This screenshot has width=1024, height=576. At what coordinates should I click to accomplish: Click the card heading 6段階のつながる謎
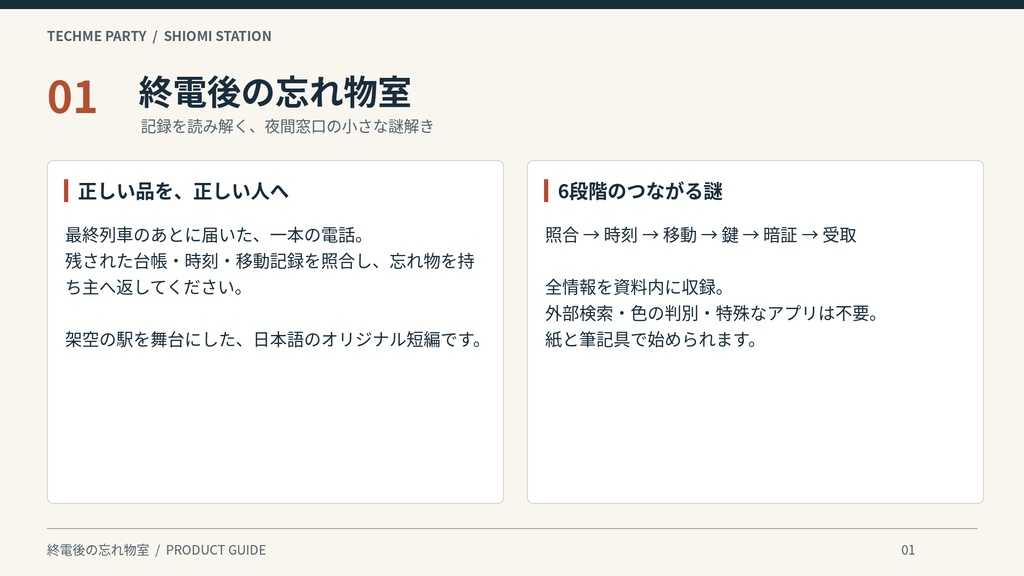point(640,191)
